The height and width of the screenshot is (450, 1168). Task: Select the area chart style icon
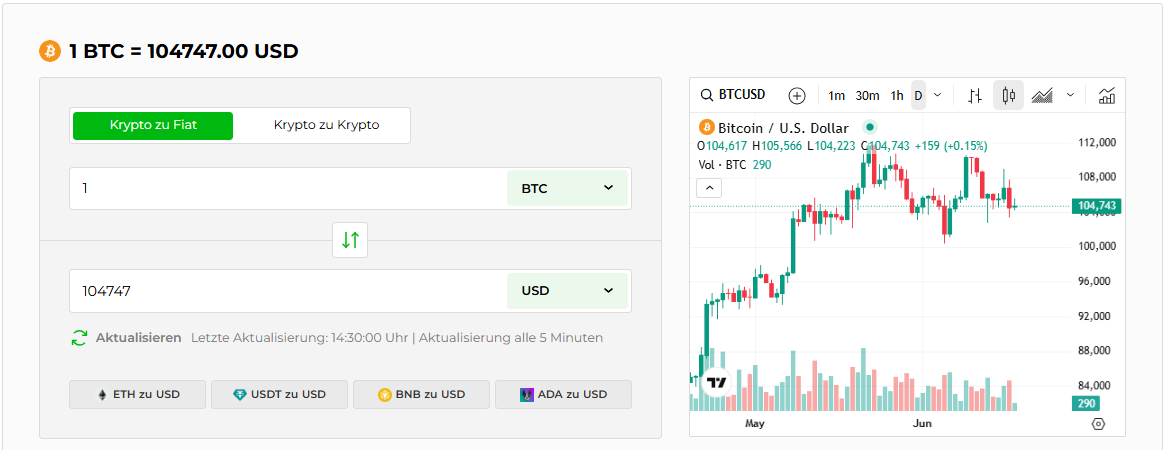(1042, 96)
